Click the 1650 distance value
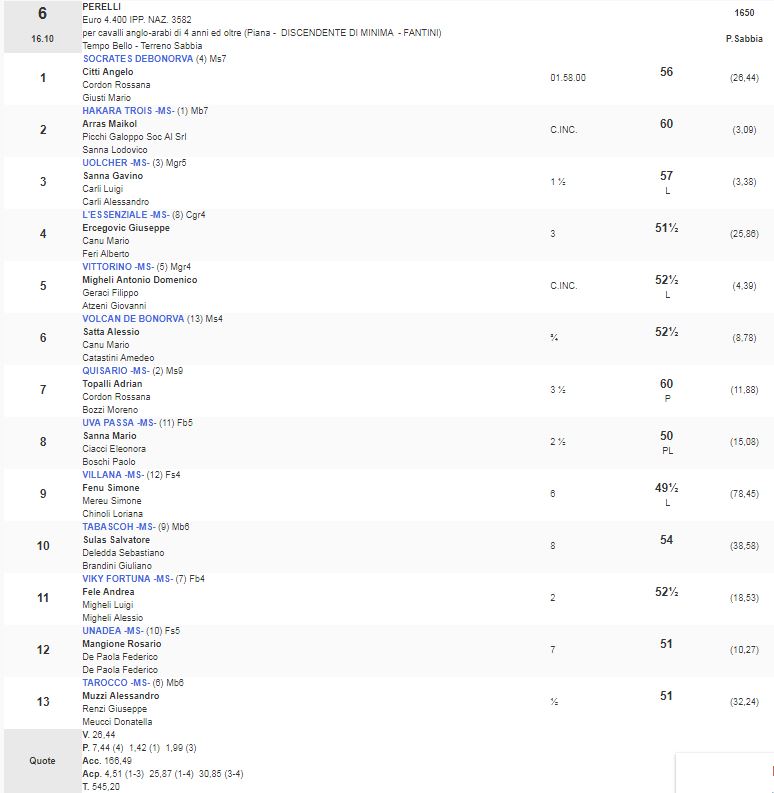774x793 pixels. (744, 14)
